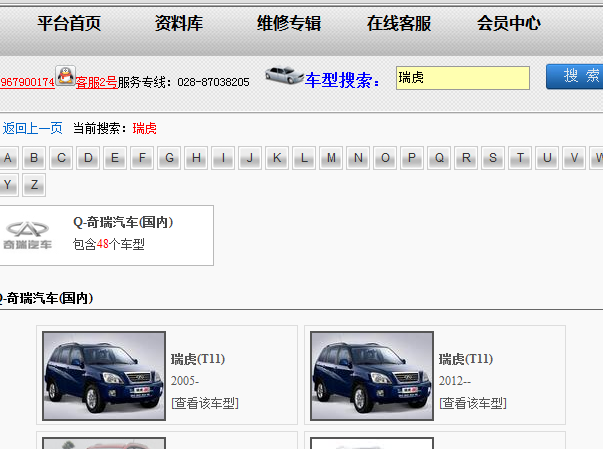
Task: Filter brands by letter R
Action: (466, 158)
